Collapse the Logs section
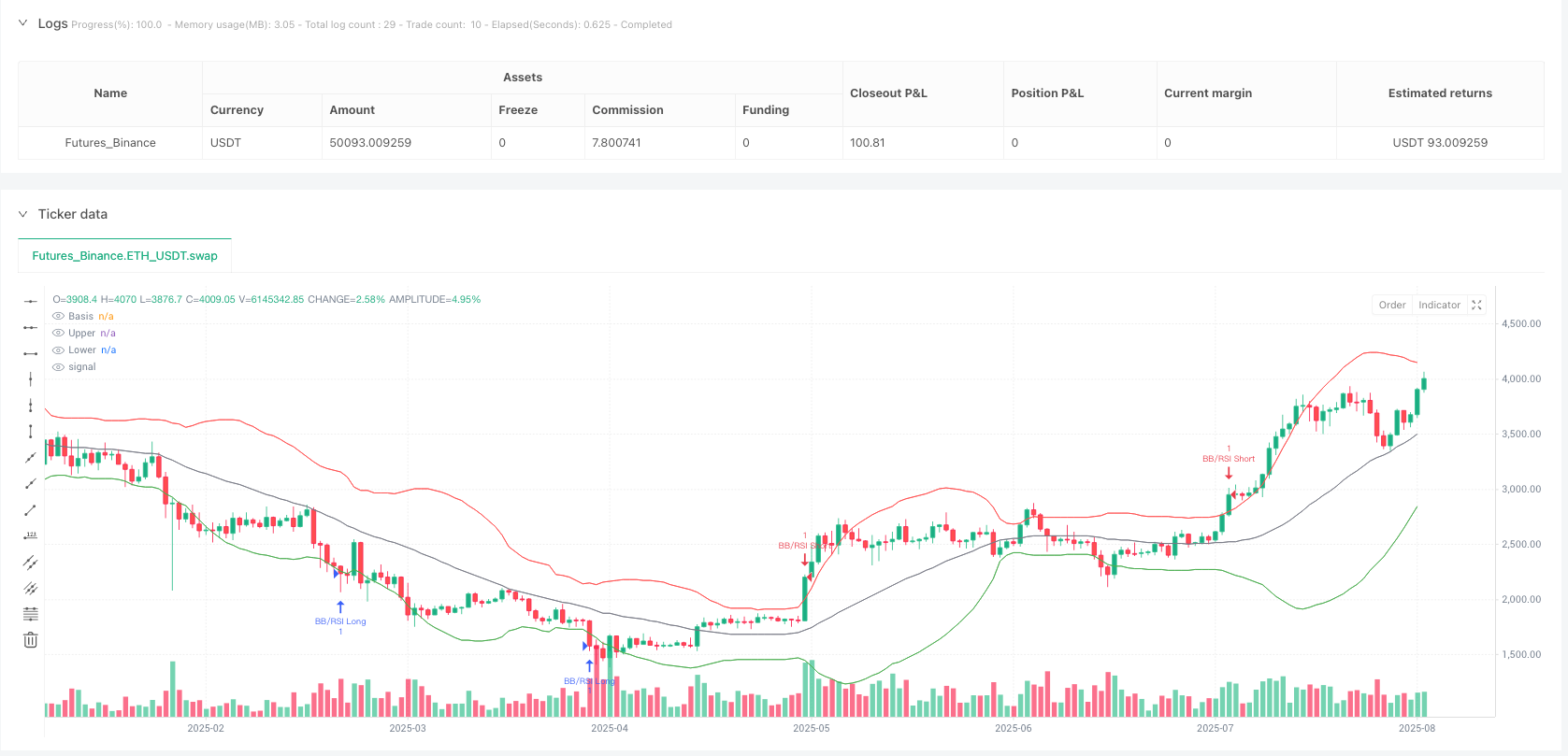Viewport: 1568px width, 756px height. [23, 23]
